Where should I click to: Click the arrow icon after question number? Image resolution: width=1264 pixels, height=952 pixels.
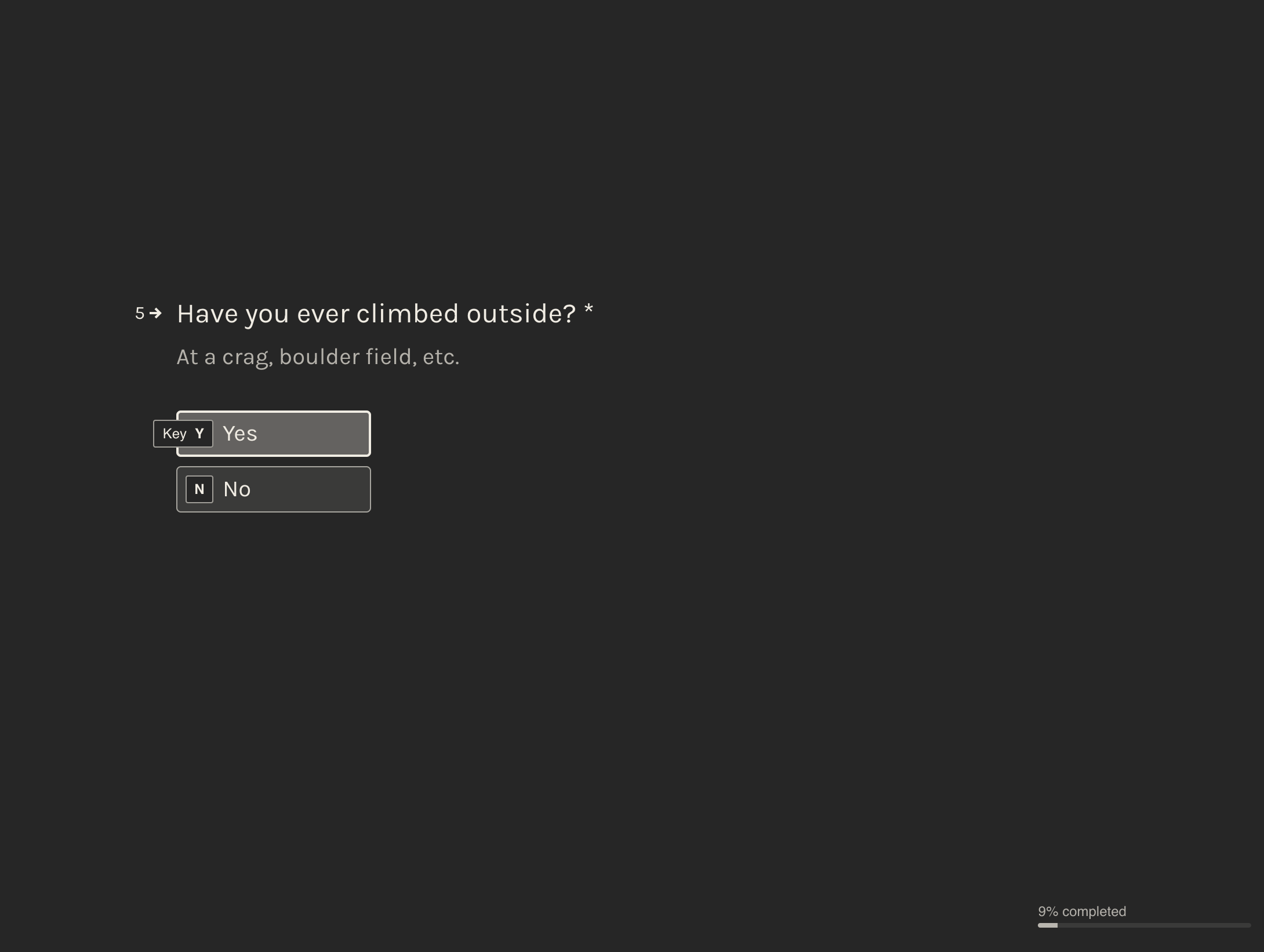click(155, 314)
